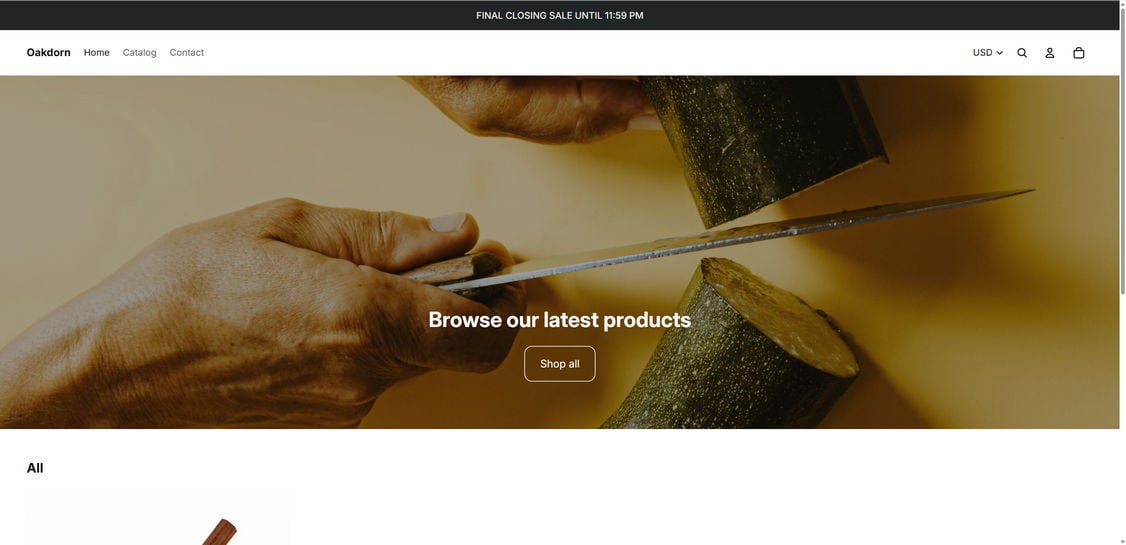Click the Oakdorn store logo

click(x=48, y=52)
